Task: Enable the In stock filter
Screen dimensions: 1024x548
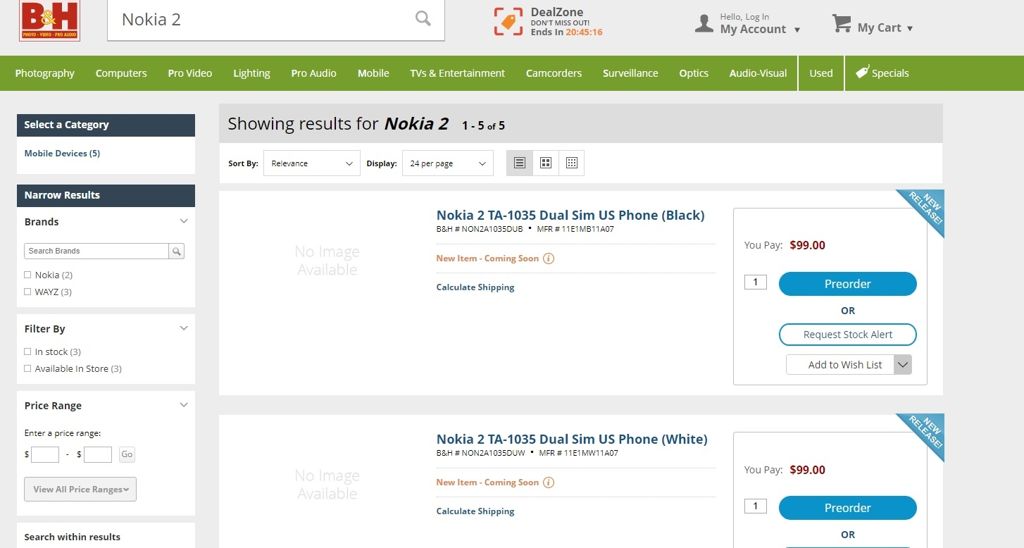Action: click(x=28, y=352)
